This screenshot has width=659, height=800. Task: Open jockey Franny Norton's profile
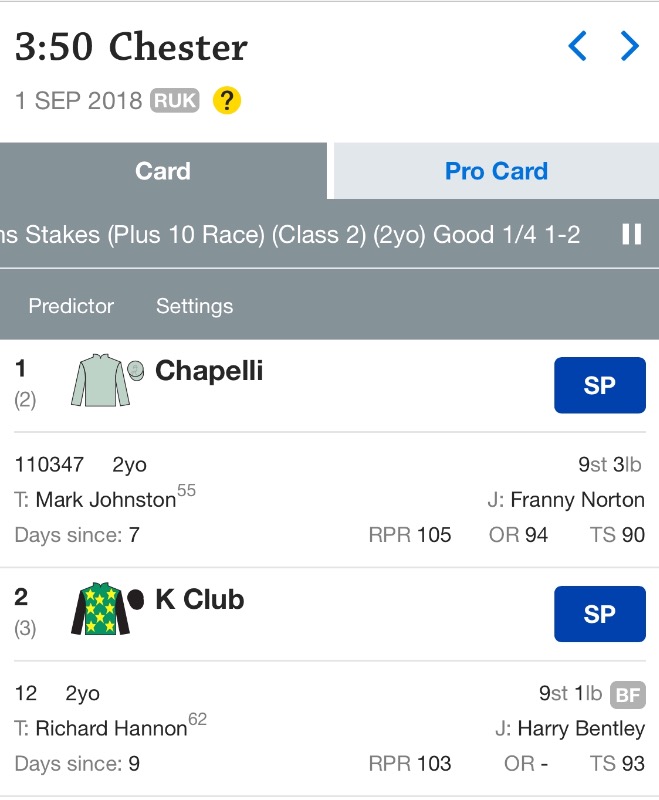coord(577,500)
